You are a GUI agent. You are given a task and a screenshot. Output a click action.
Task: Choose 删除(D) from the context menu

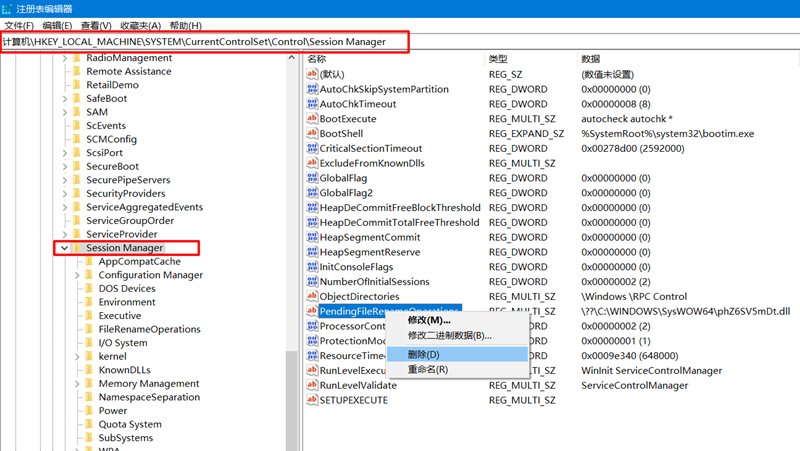[x=424, y=355]
